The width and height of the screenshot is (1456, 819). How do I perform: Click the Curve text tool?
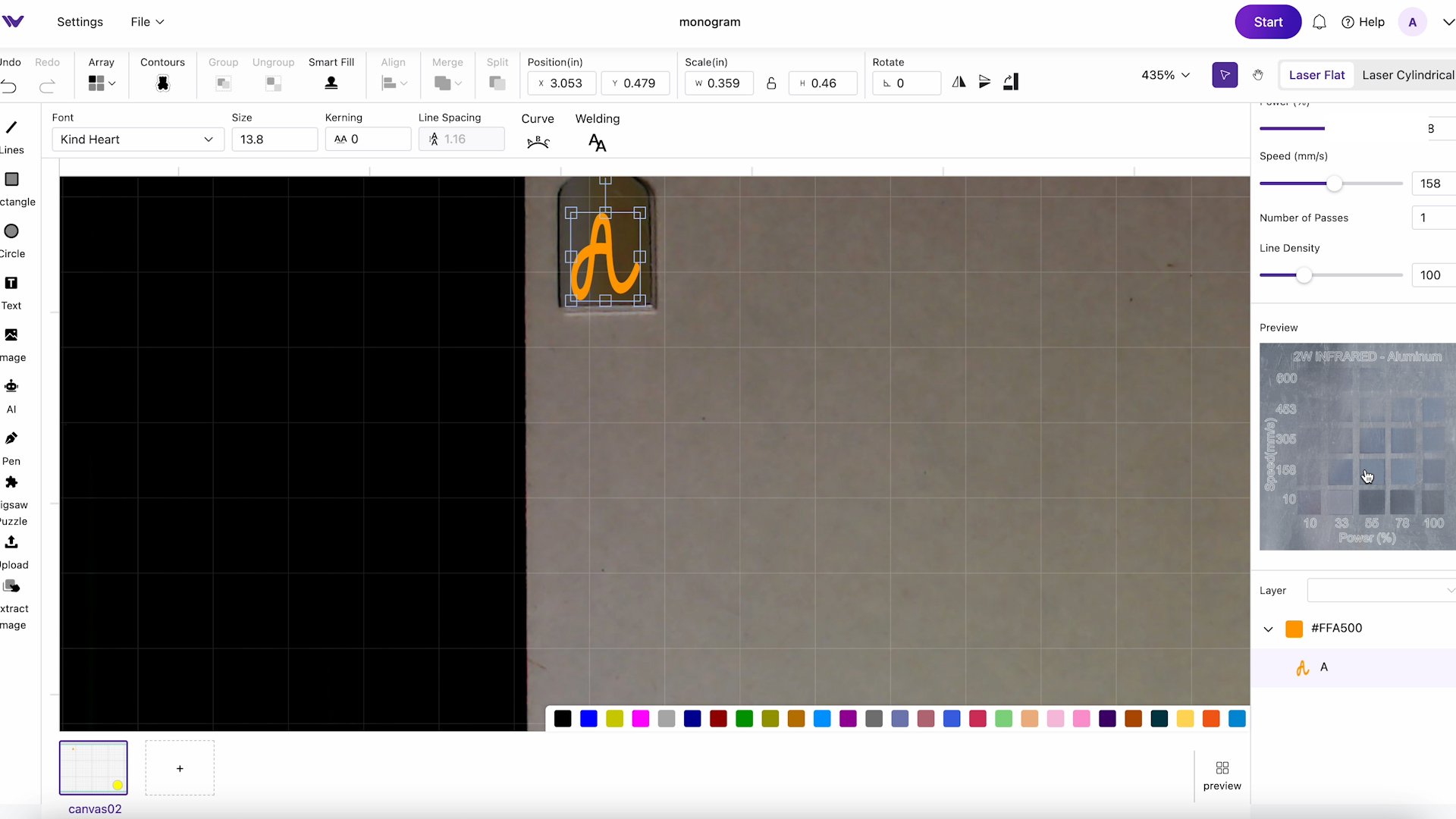(538, 141)
